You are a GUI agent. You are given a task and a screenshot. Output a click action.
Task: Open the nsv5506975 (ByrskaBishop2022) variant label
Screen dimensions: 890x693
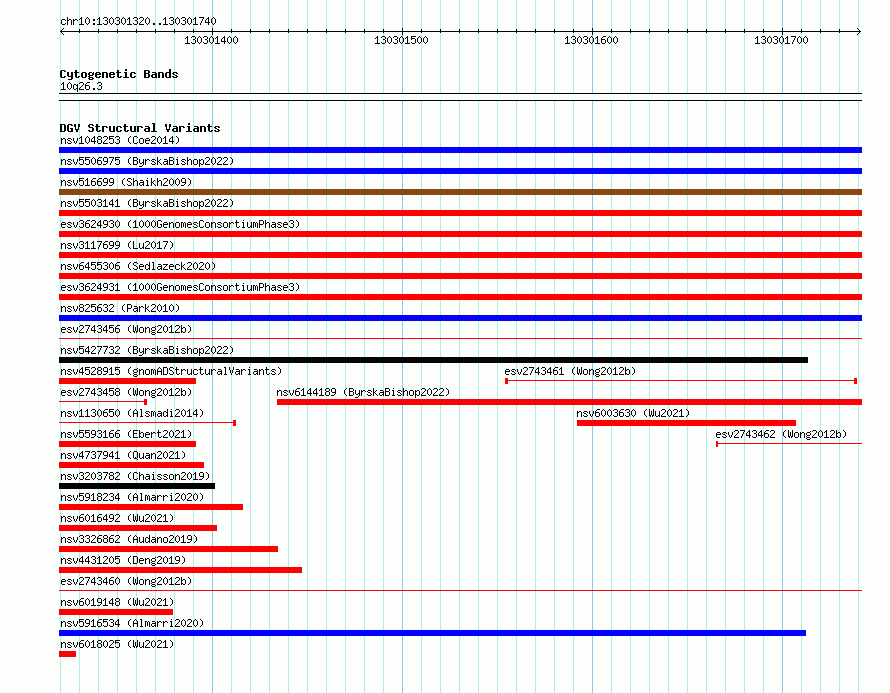(147, 161)
